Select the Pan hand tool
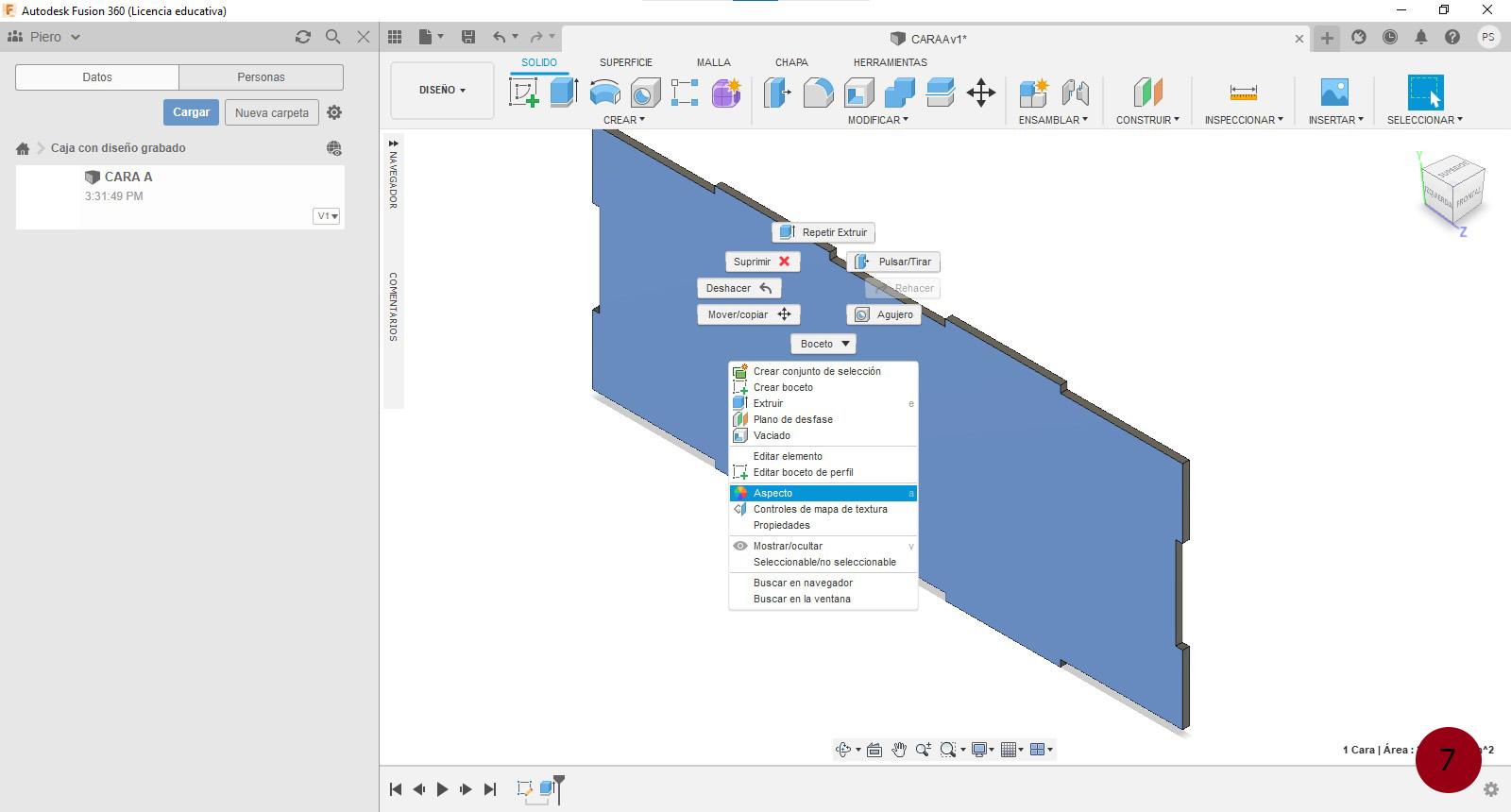 899,750
